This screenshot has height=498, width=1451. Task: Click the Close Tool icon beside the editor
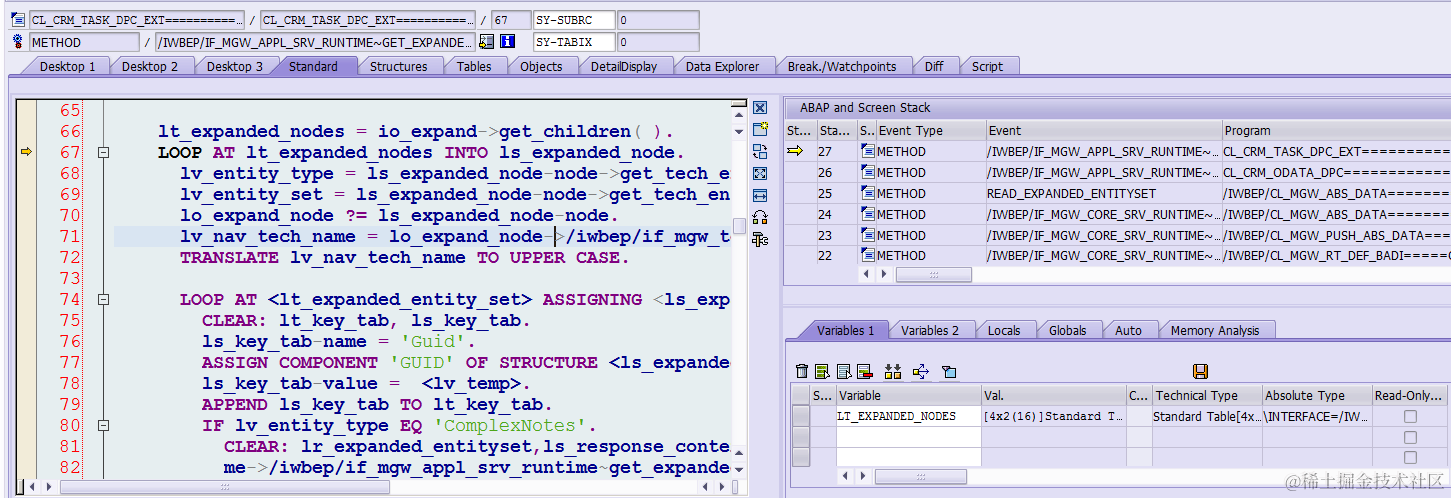pos(760,108)
